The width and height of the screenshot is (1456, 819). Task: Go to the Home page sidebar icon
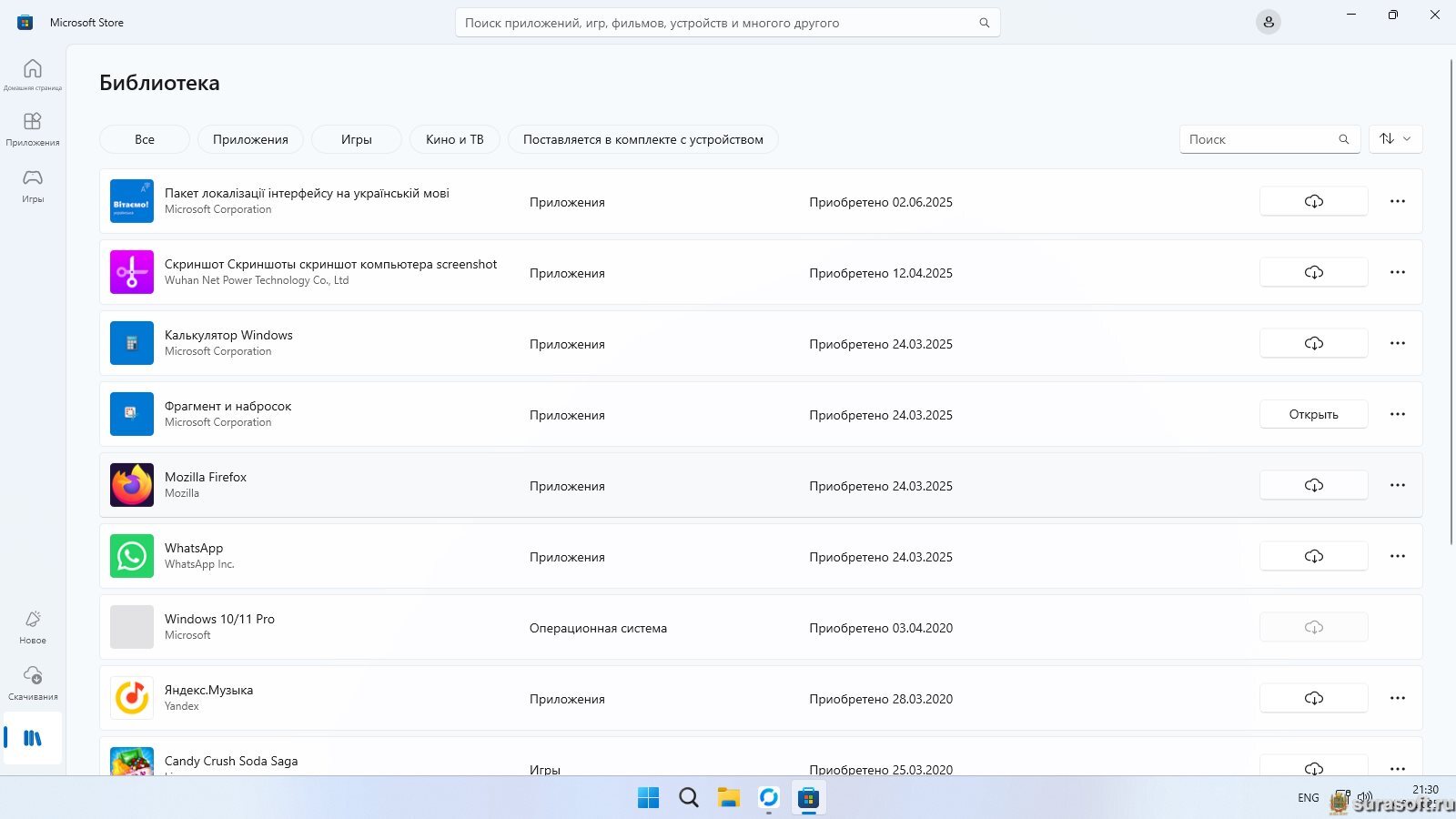click(33, 75)
